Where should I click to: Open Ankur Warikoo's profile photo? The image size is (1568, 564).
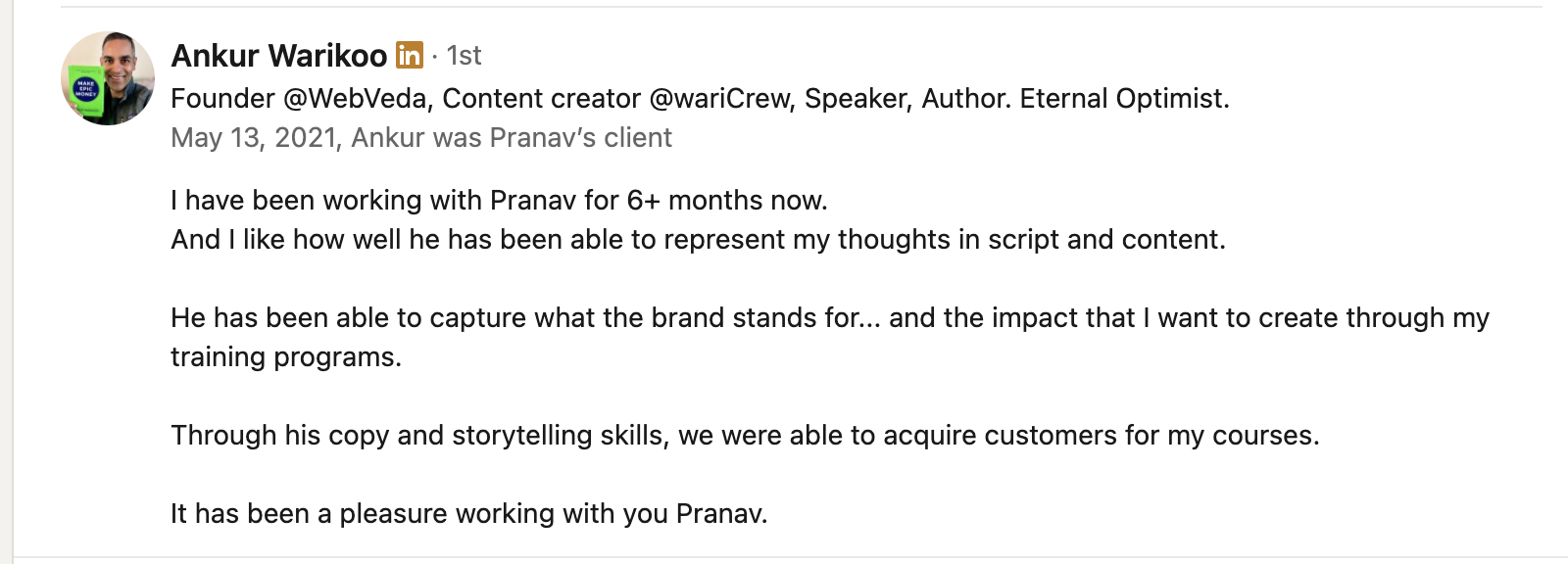coord(108,78)
